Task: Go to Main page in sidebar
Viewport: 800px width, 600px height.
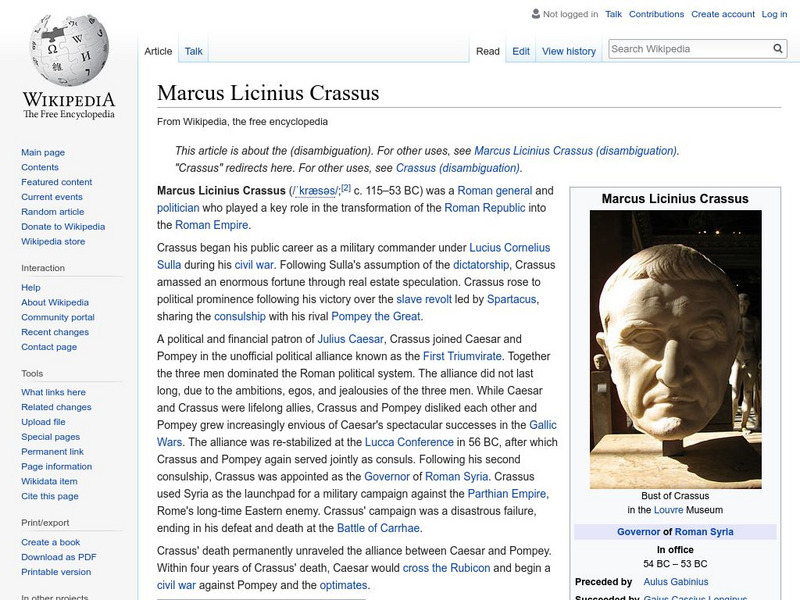Action: (x=43, y=152)
